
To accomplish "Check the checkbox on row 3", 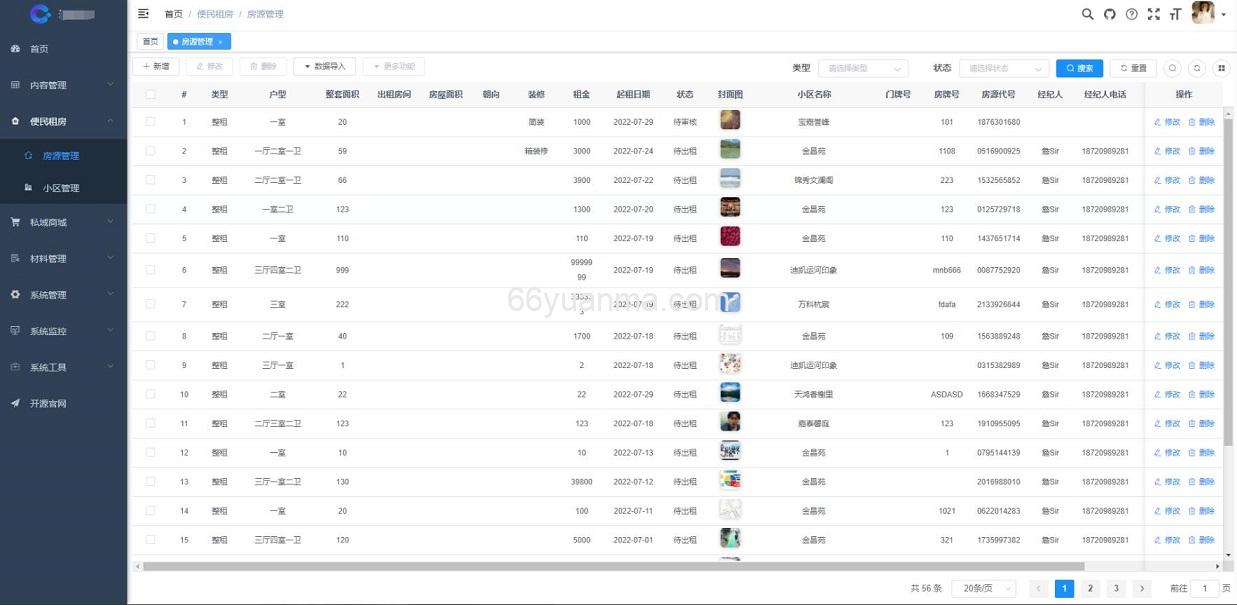I will click(153, 179).
